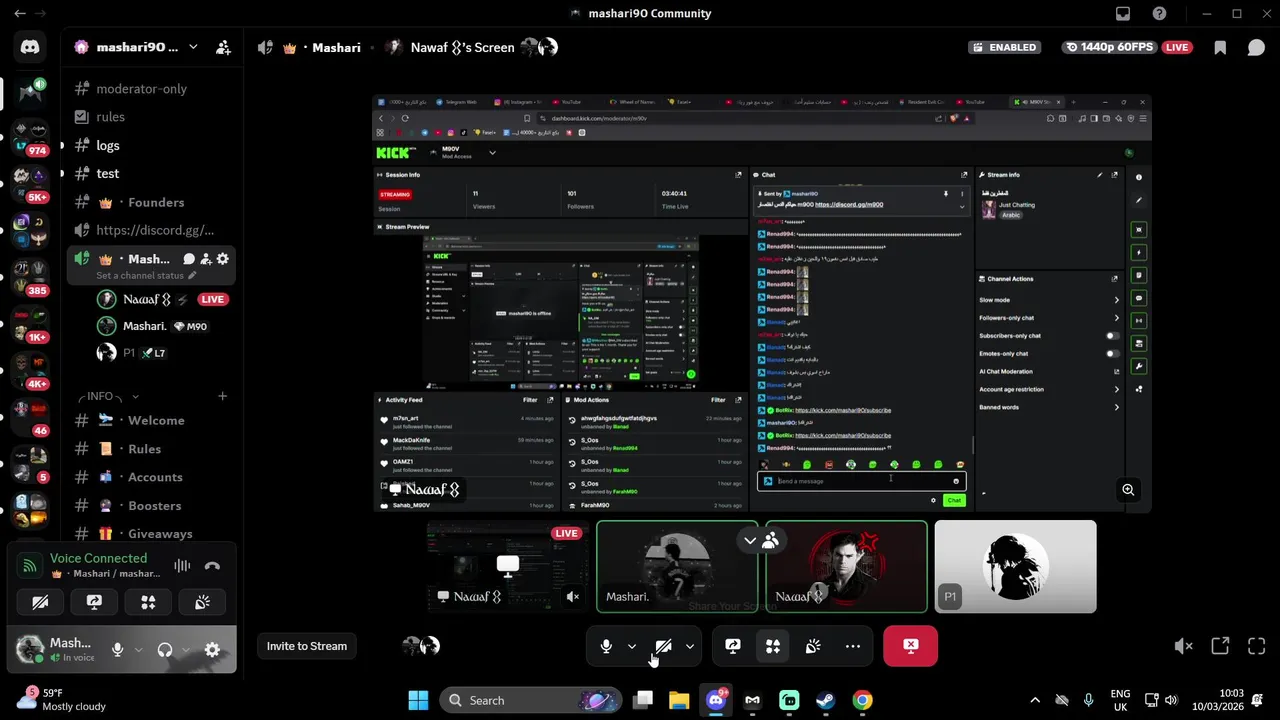This screenshot has height=720, width=1280.
Task: Hide participants with chevron above tiles
Action: pyautogui.click(x=750, y=541)
